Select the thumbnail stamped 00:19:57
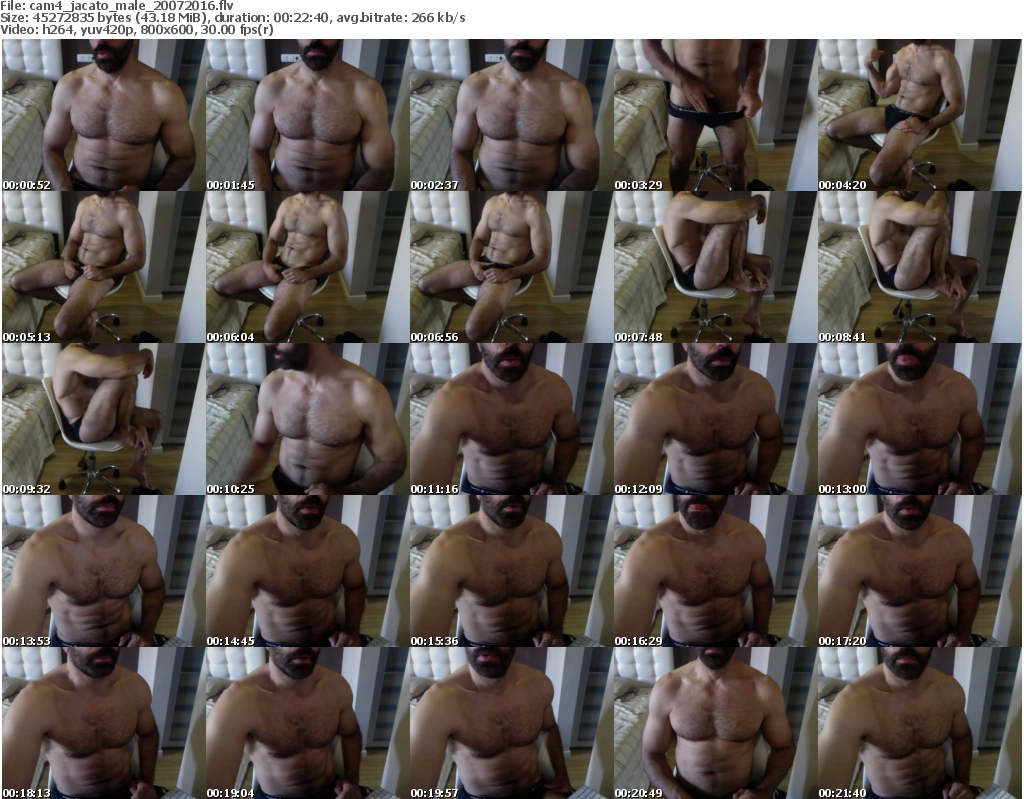The image size is (1024, 799). [511, 723]
